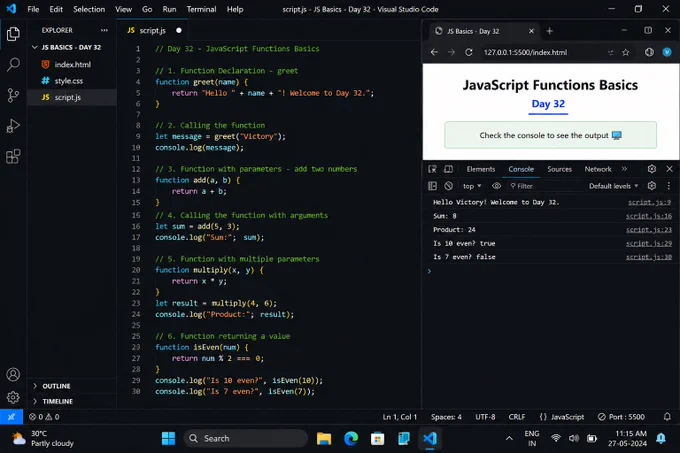This screenshot has width=680, height=453.
Task: Open console settings gear
Action: (652, 186)
